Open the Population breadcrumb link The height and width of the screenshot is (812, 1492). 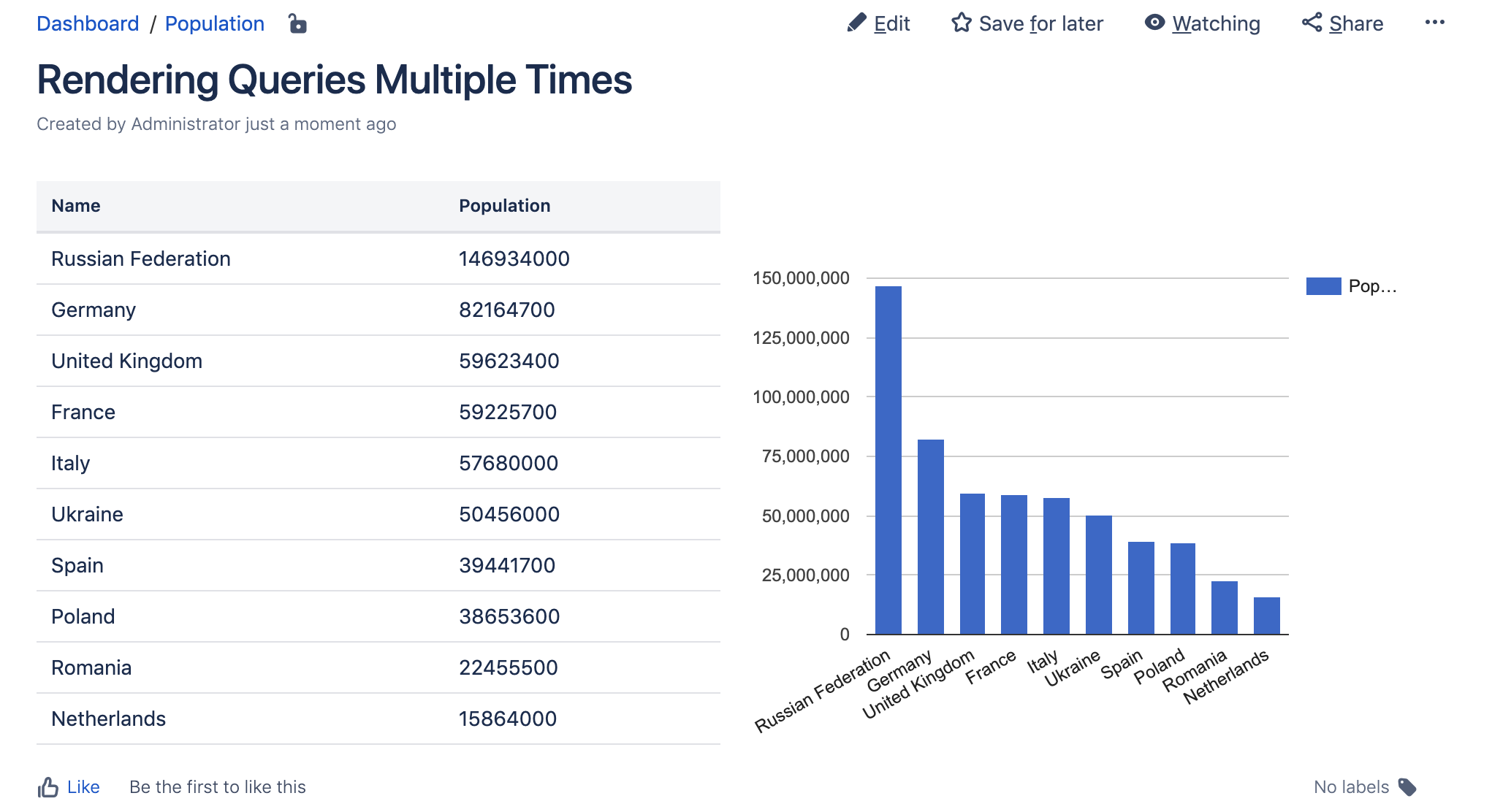(x=215, y=24)
